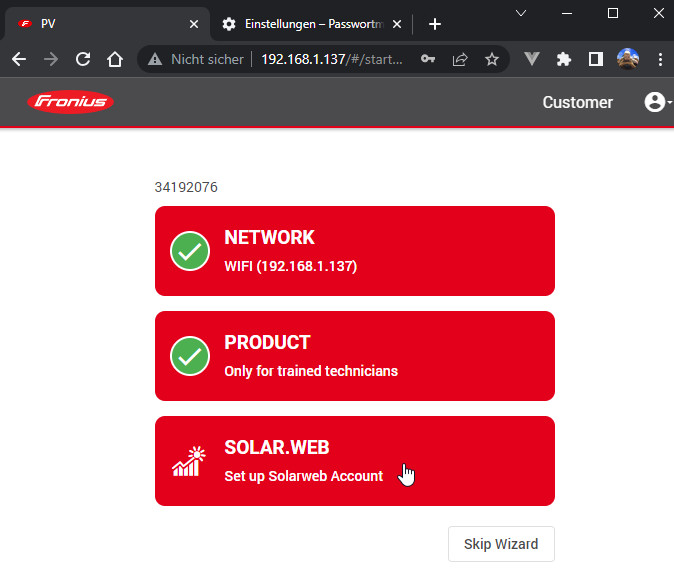Click the Product green checkmark icon
Viewport: 674px width, 582px height.
coord(189,356)
